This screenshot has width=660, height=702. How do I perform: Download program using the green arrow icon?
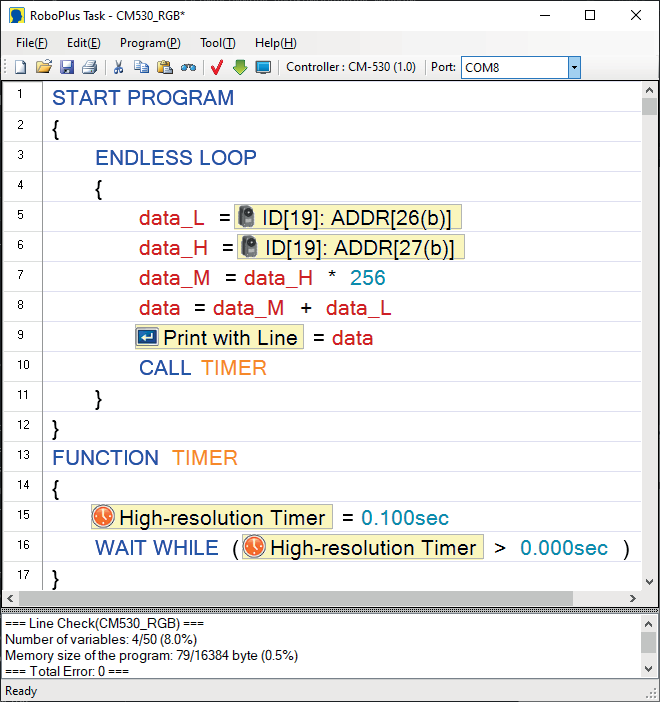click(x=240, y=68)
